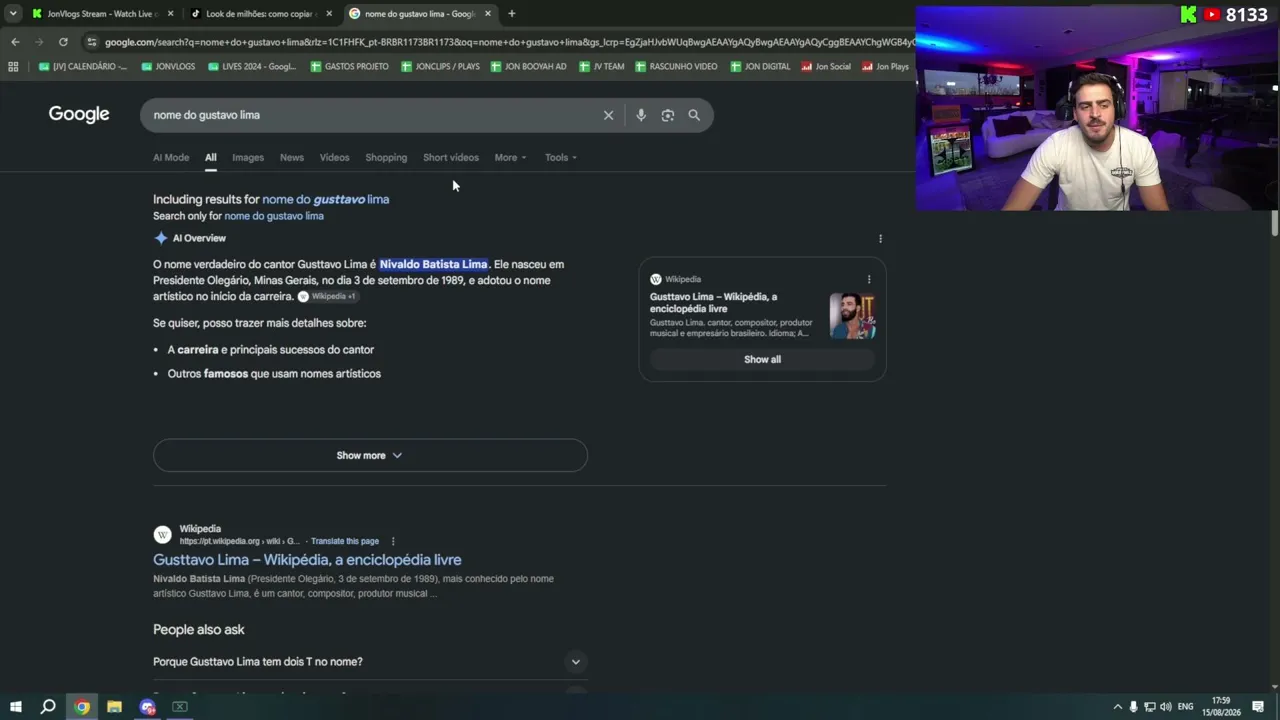
Task: Open the JONVLOGS bookmark
Action: 168,67
